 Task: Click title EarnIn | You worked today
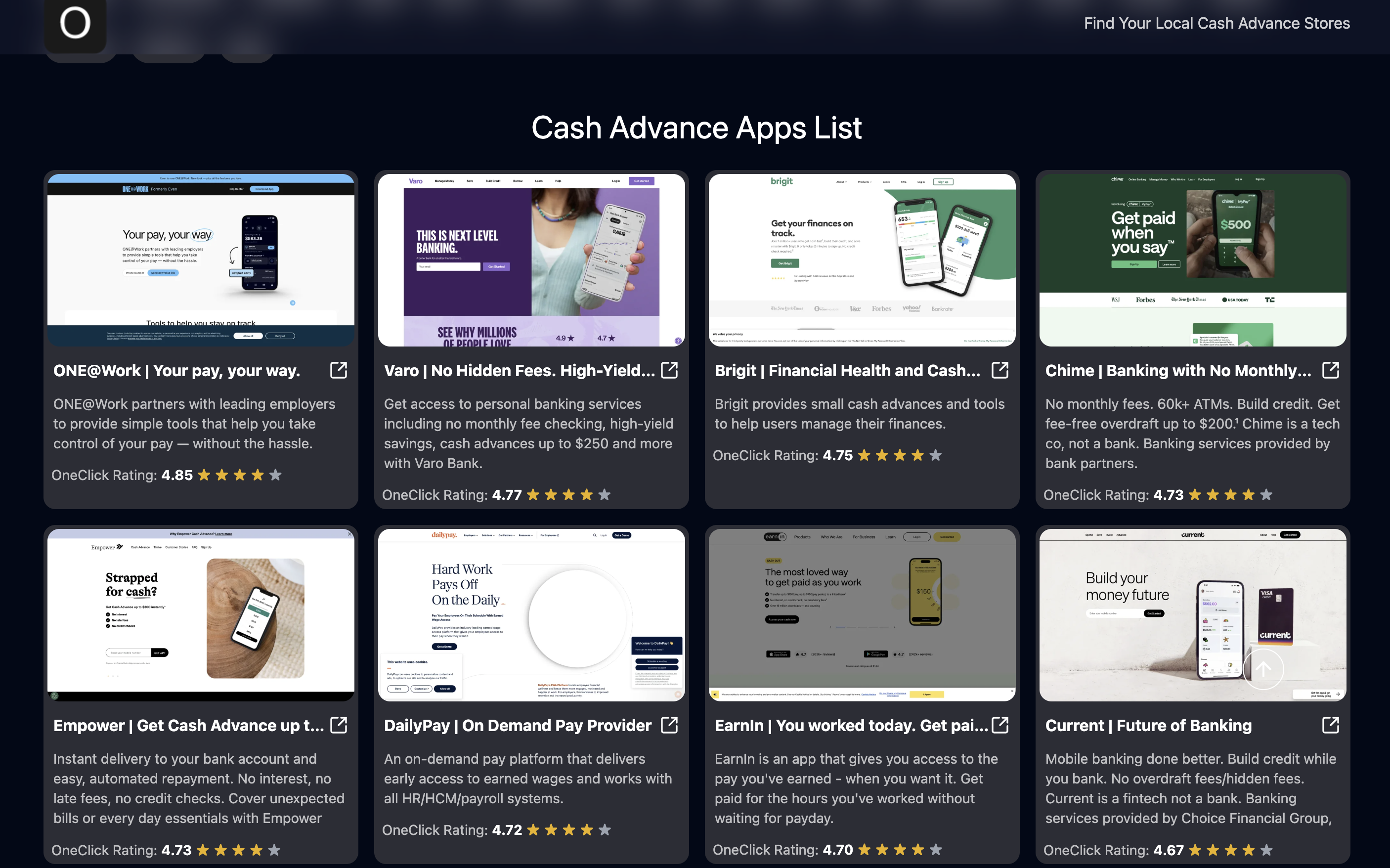[x=851, y=726]
